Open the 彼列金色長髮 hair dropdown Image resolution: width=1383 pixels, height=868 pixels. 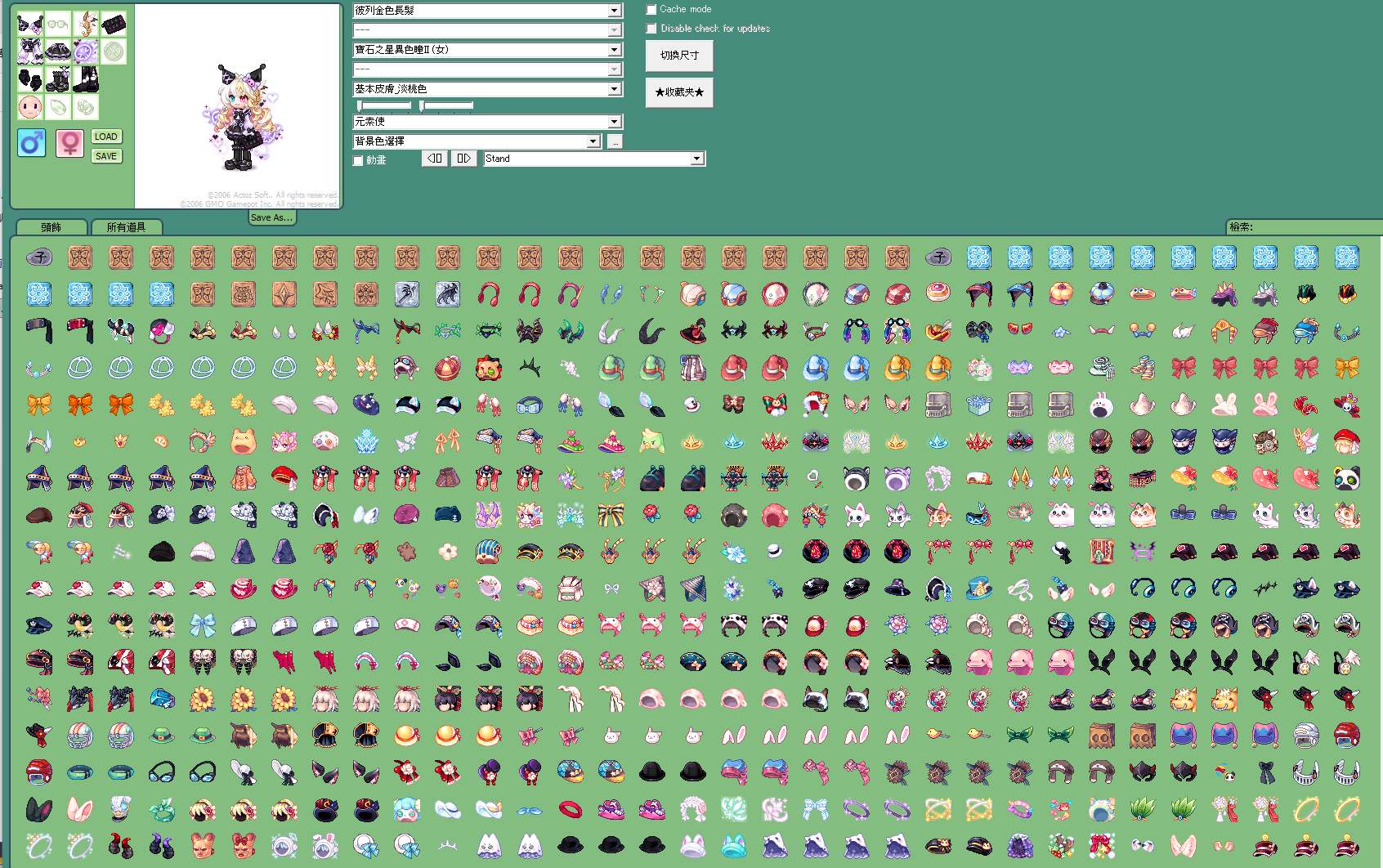[x=487, y=11]
